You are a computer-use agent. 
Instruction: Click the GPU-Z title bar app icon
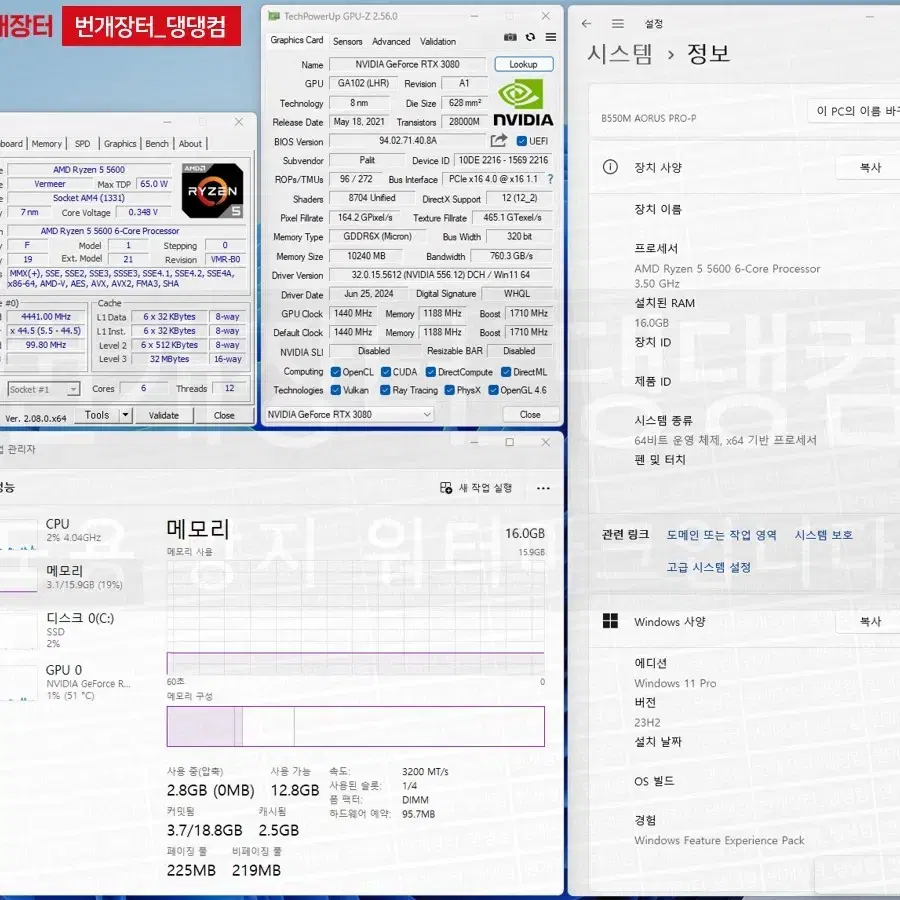pos(274,16)
